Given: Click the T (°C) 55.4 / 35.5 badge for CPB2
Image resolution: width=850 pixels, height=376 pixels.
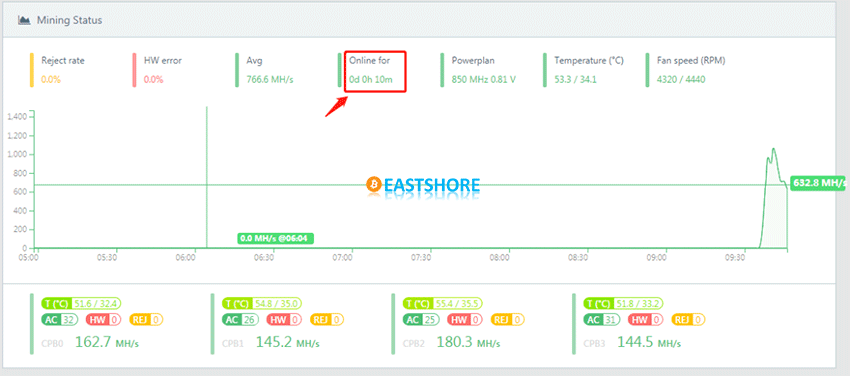Looking at the screenshot, I should (x=443, y=303).
